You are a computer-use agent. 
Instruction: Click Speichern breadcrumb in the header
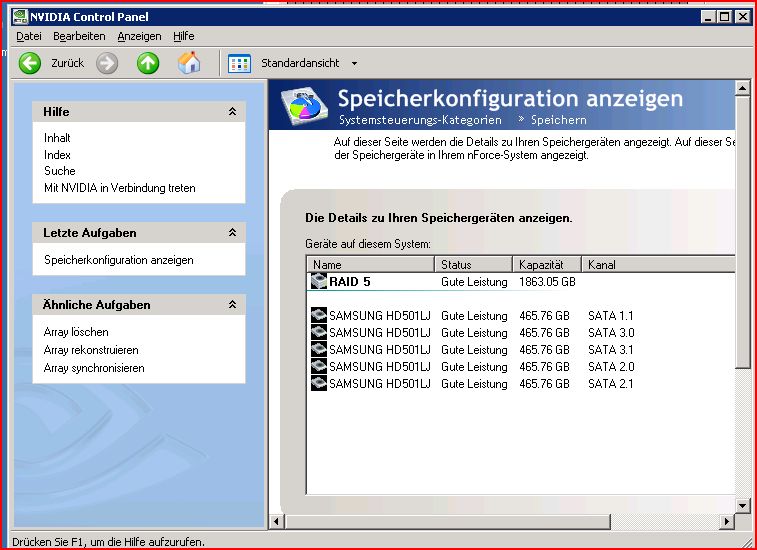point(559,120)
